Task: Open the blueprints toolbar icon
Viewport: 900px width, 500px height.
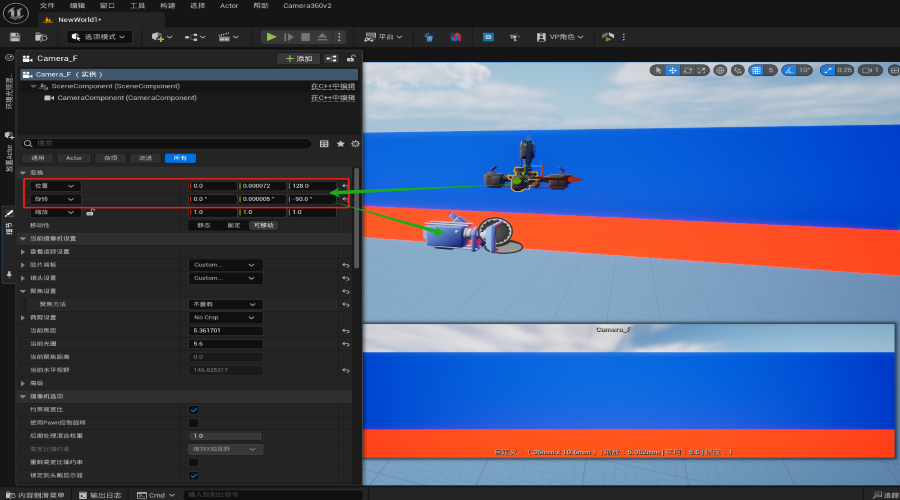Action: pos(195,37)
